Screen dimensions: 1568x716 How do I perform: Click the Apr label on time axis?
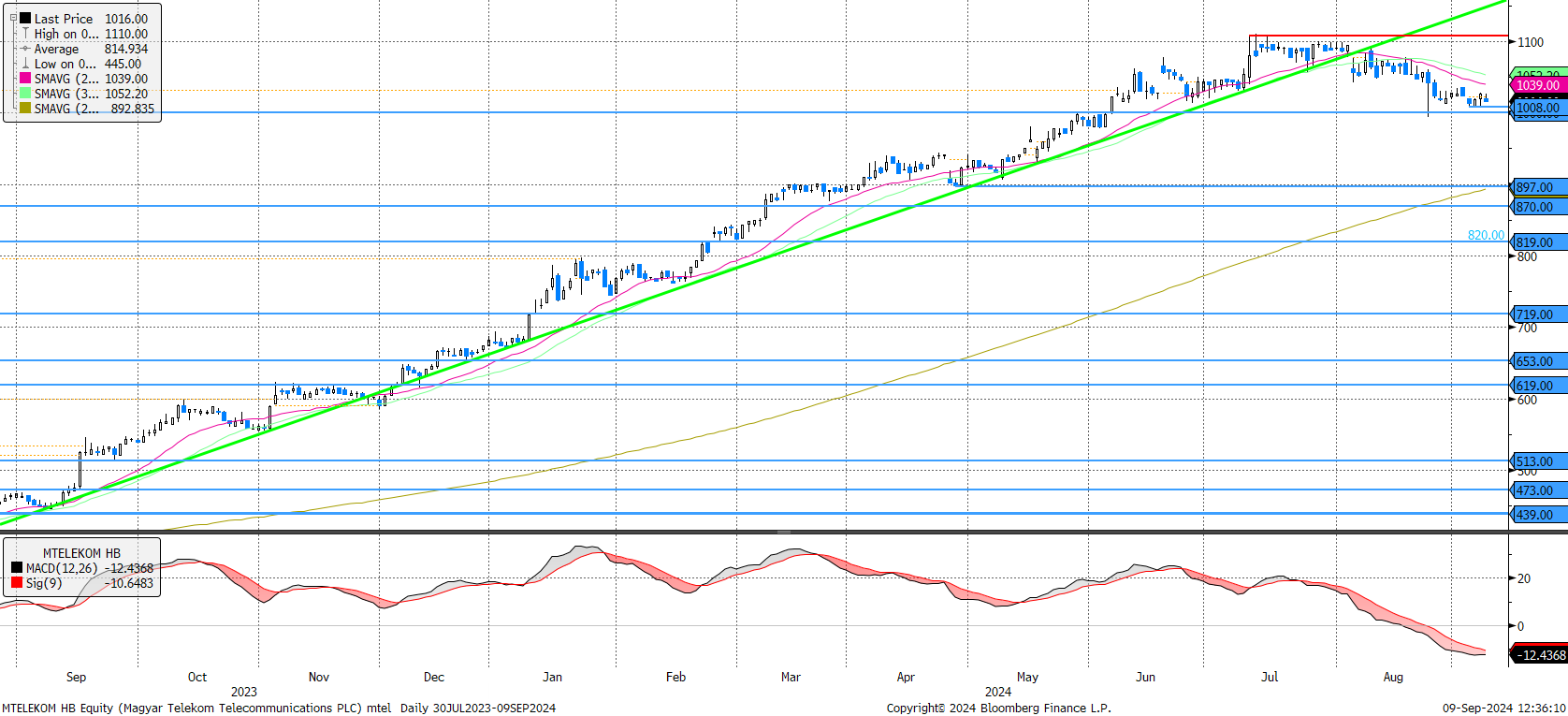coord(906,677)
